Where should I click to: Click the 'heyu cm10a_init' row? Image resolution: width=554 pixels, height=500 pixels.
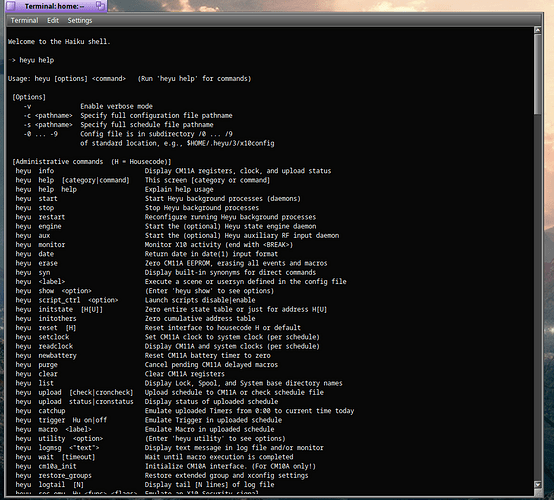tap(166, 466)
